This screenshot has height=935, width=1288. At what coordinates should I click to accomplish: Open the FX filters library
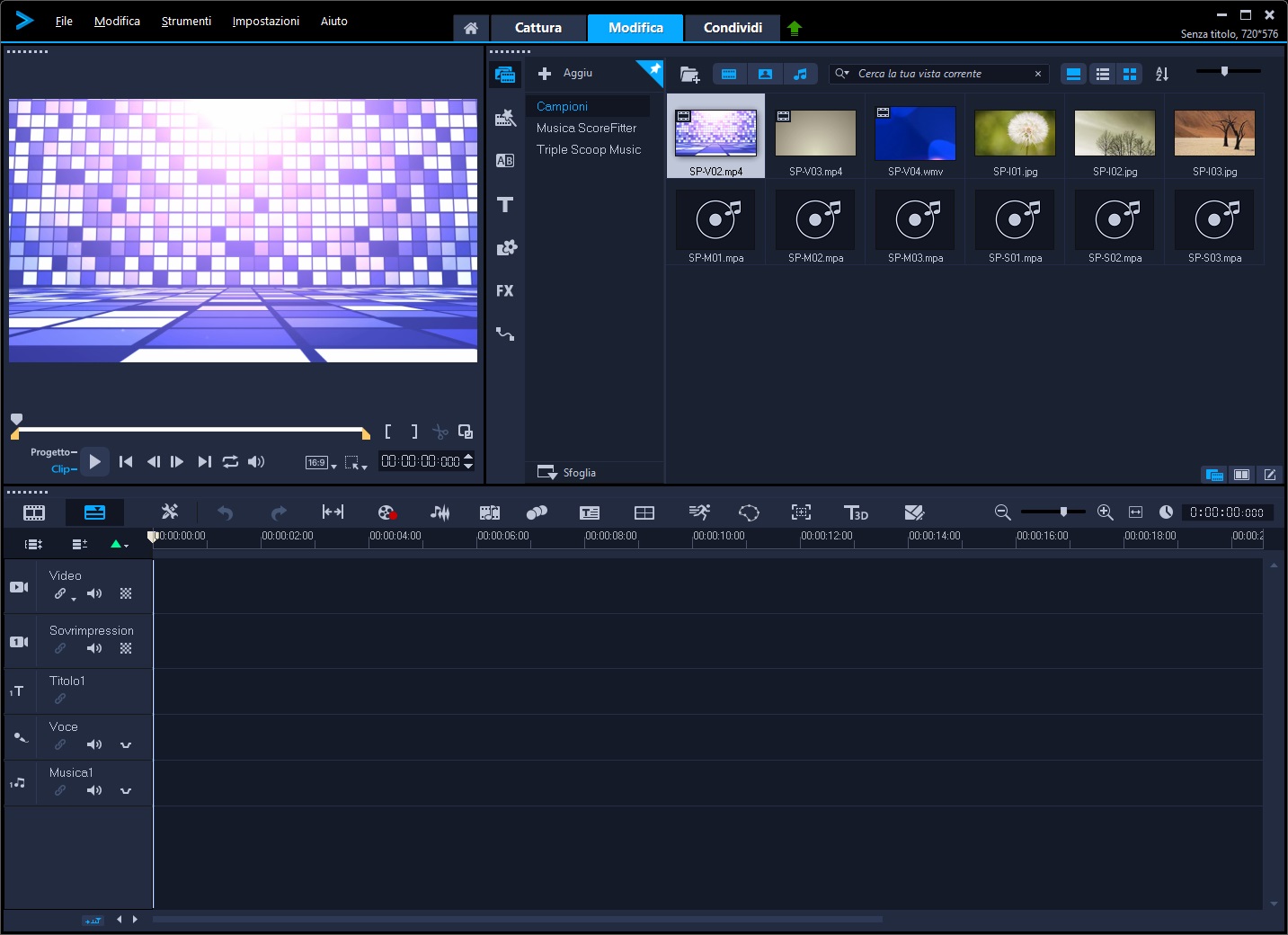505,291
